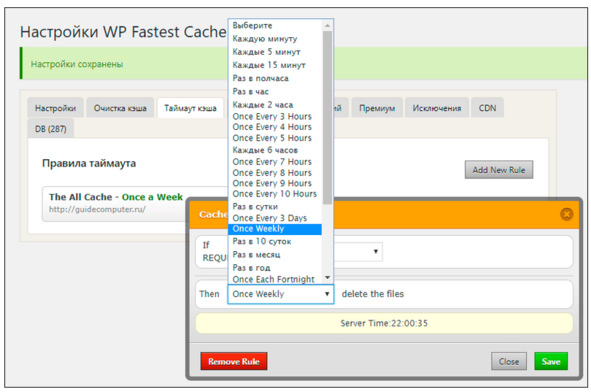Select Выберите option in list
Viewport: 591px width, 392px height.
[x=275, y=26]
